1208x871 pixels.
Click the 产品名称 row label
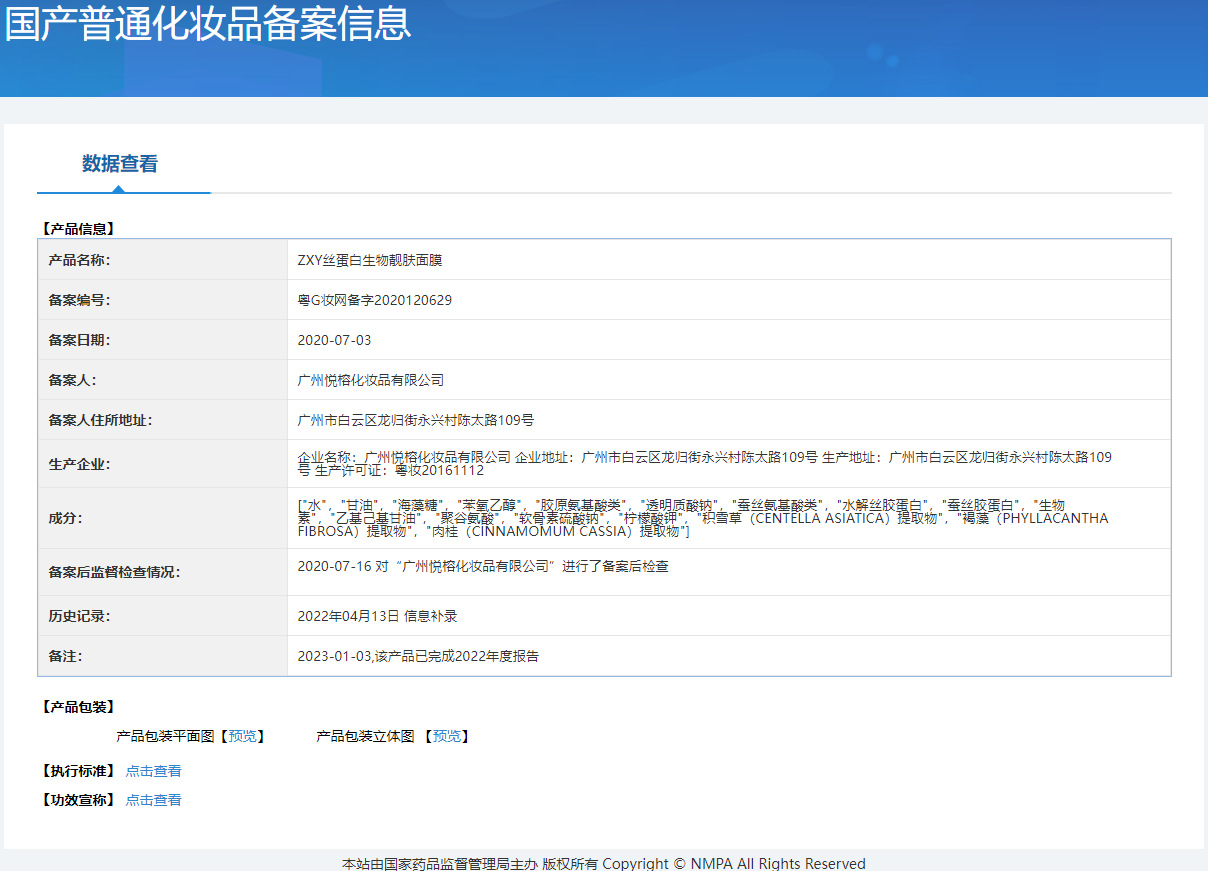click(x=79, y=260)
